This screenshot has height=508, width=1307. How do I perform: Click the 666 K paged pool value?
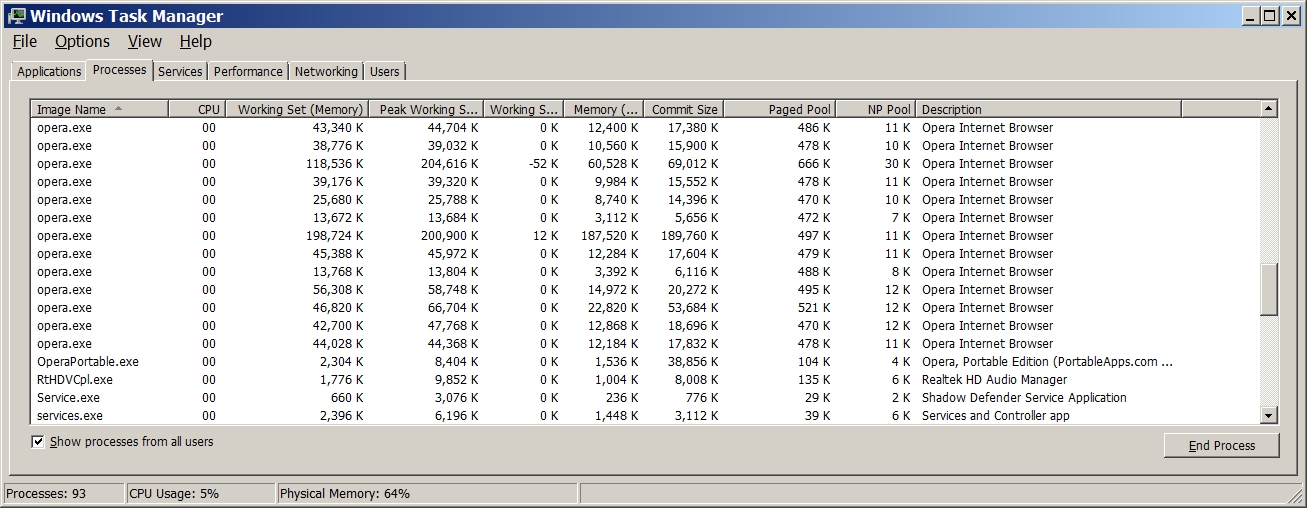[814, 164]
